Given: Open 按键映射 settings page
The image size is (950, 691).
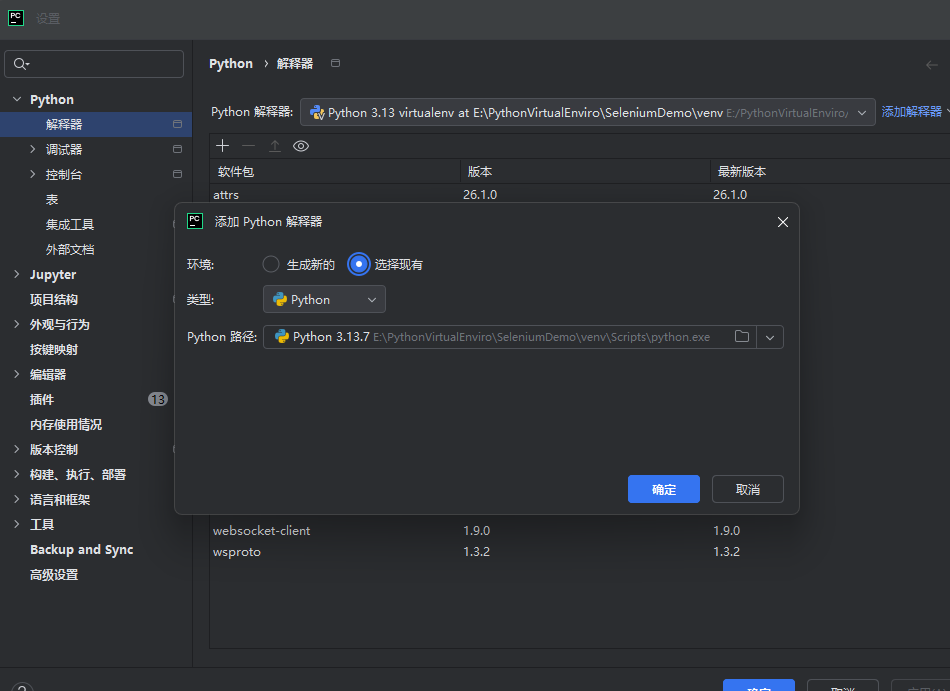Looking at the screenshot, I should (x=54, y=349).
